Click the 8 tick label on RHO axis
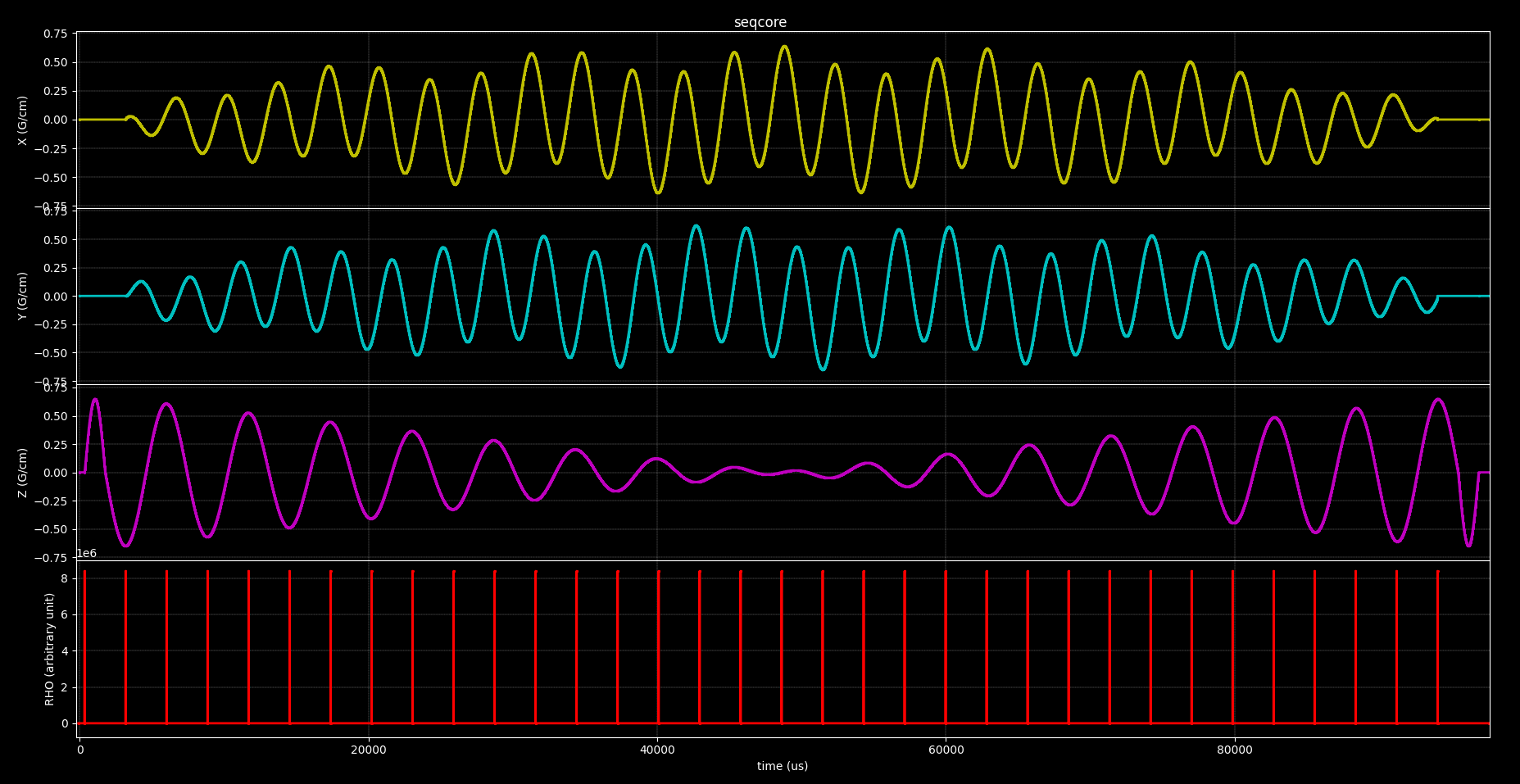The height and width of the screenshot is (784, 1520). click(64, 578)
